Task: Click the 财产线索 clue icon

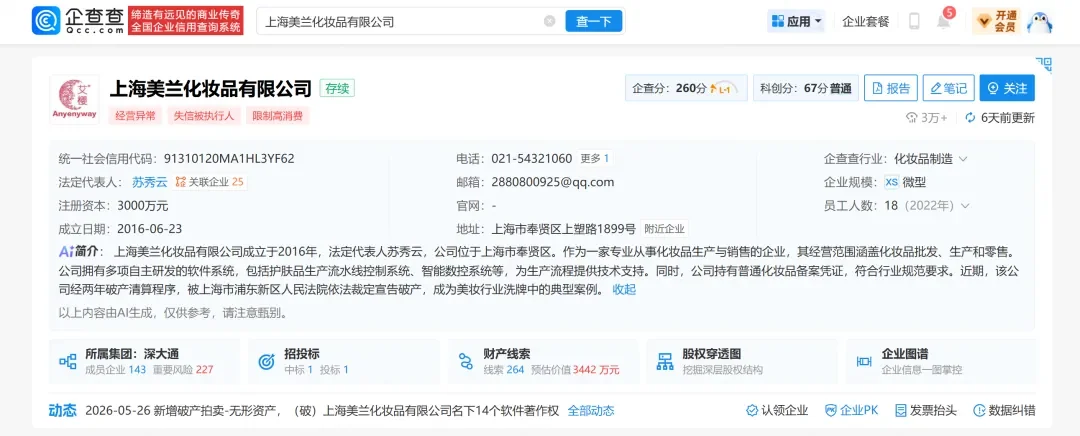Action: pos(466,362)
